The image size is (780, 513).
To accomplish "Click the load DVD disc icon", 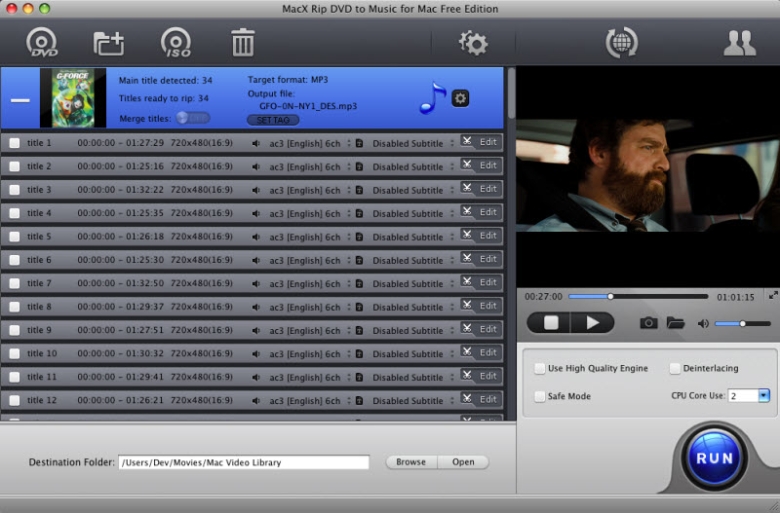I will (42, 42).
